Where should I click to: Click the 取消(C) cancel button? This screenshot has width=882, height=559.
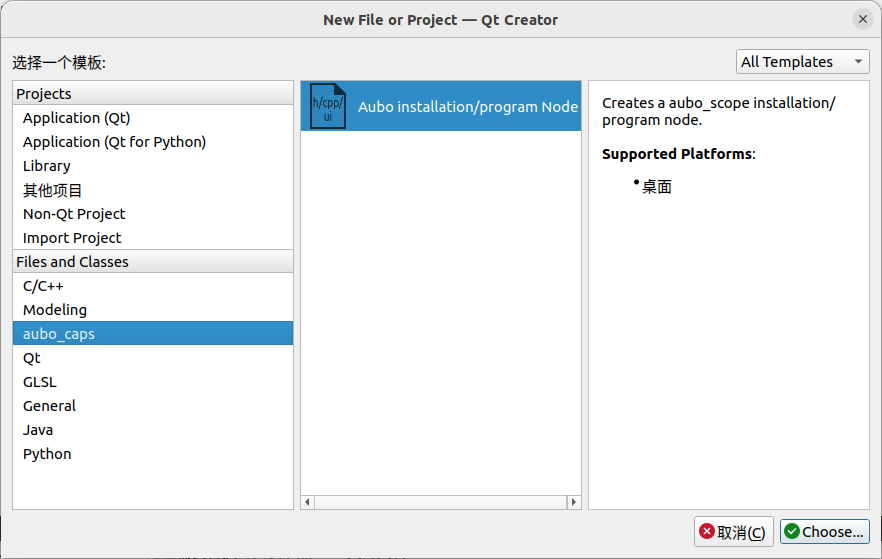click(734, 531)
